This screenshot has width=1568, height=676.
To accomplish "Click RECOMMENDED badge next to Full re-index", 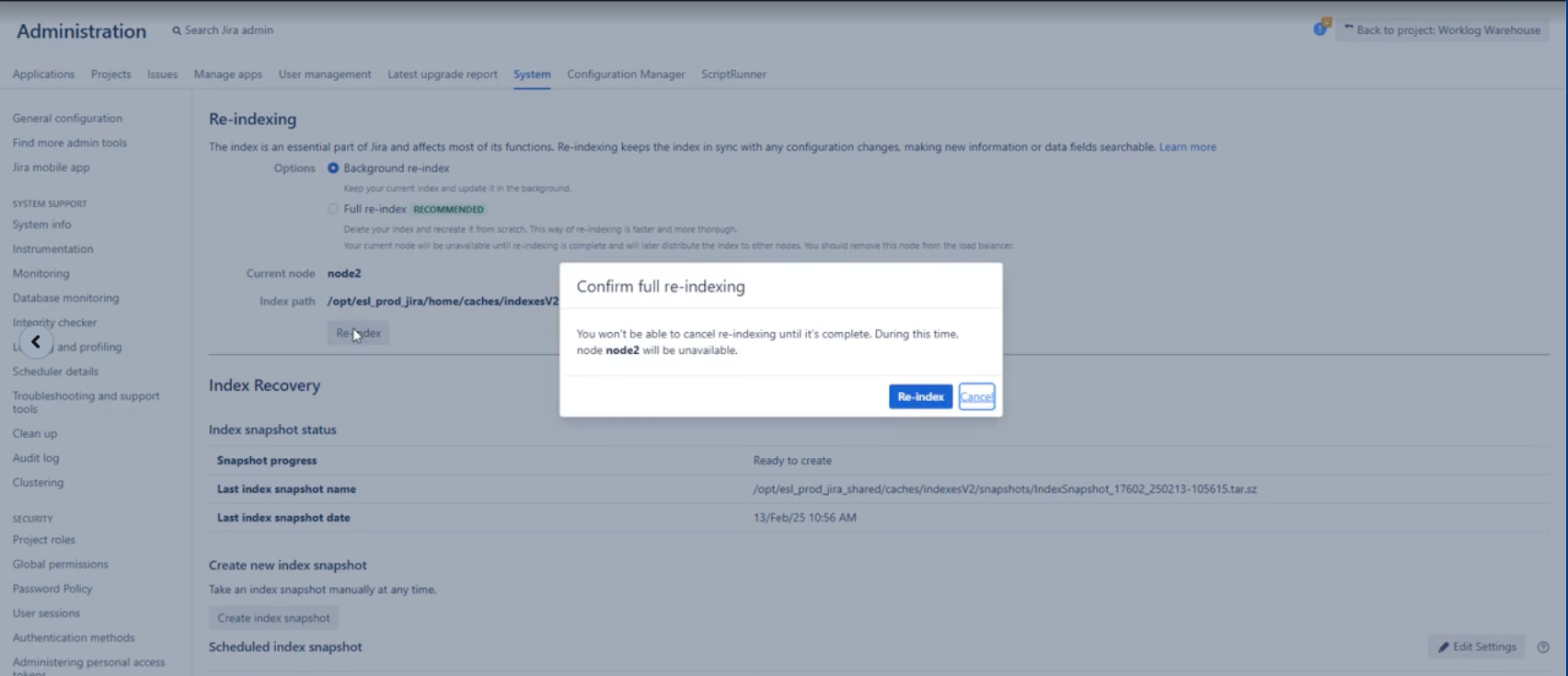I will point(448,210).
